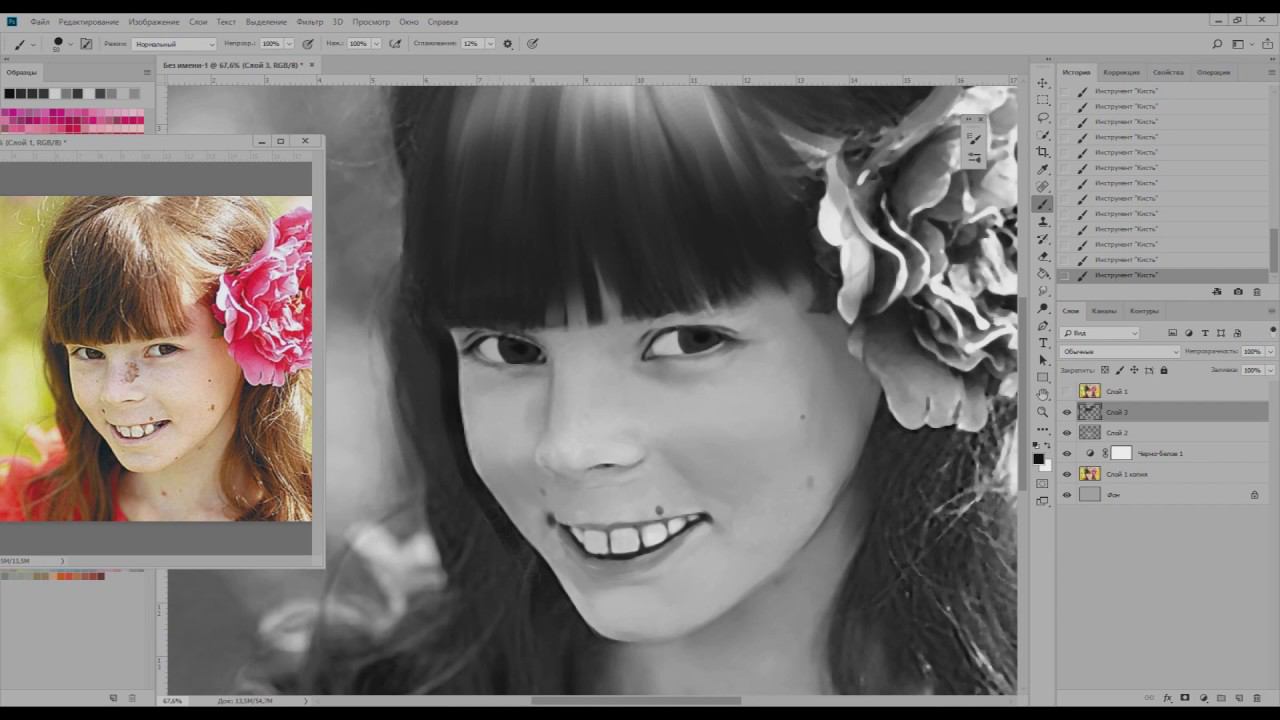Expand brush opacity 100% dropdown
This screenshot has height=720, width=1280.
coord(289,44)
